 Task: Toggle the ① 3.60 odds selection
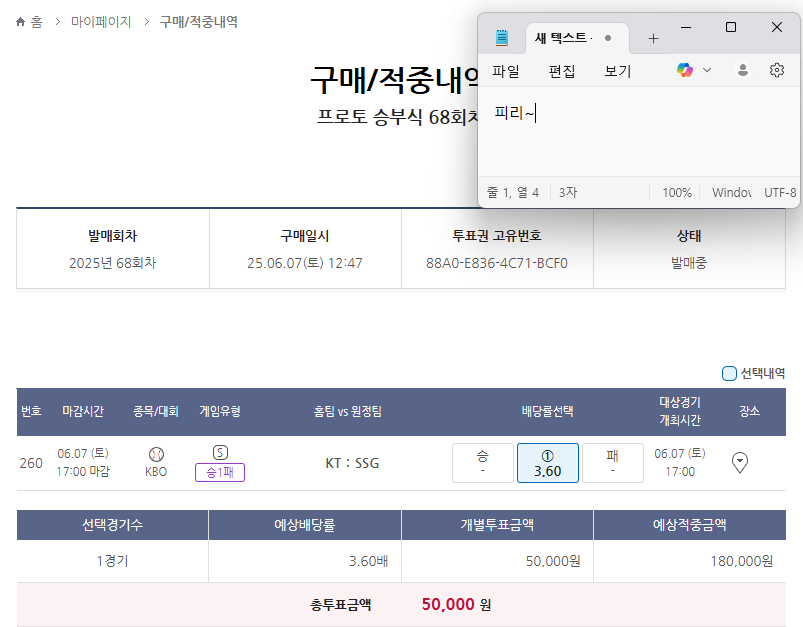pyautogui.click(x=547, y=463)
